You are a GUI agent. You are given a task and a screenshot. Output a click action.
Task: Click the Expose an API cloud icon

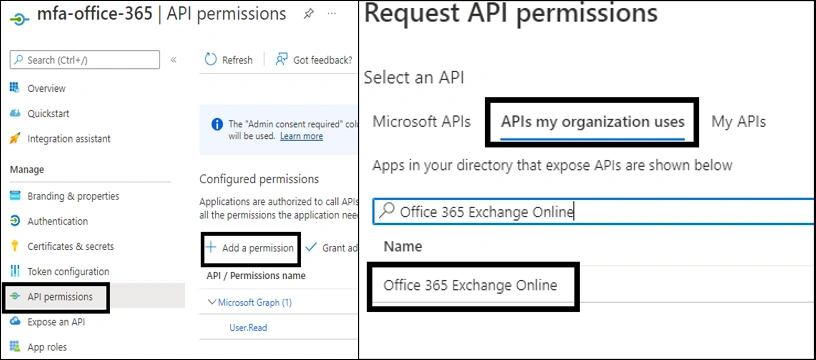[x=15, y=322]
